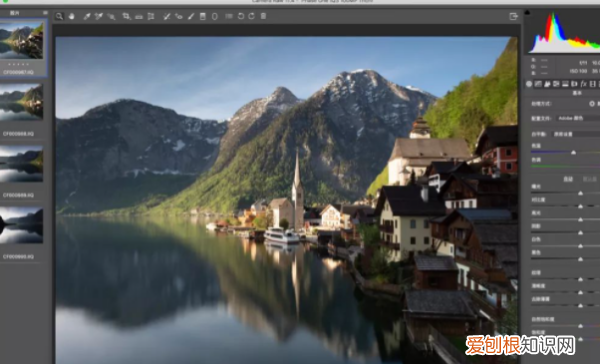Set star rating on first thumbnail
The width and height of the screenshot is (600, 364).
pyautogui.click(x=18, y=64)
